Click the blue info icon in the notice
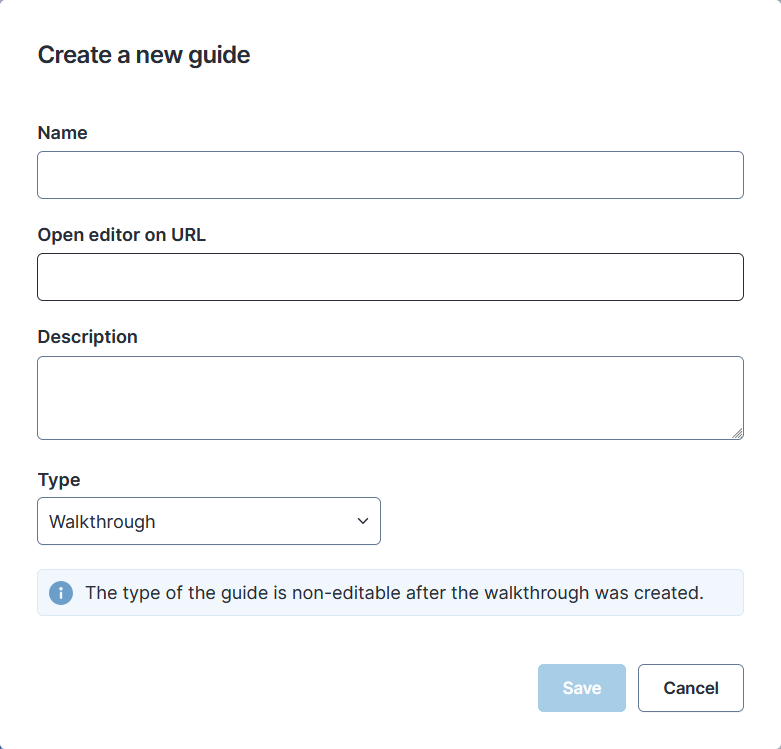 61,593
